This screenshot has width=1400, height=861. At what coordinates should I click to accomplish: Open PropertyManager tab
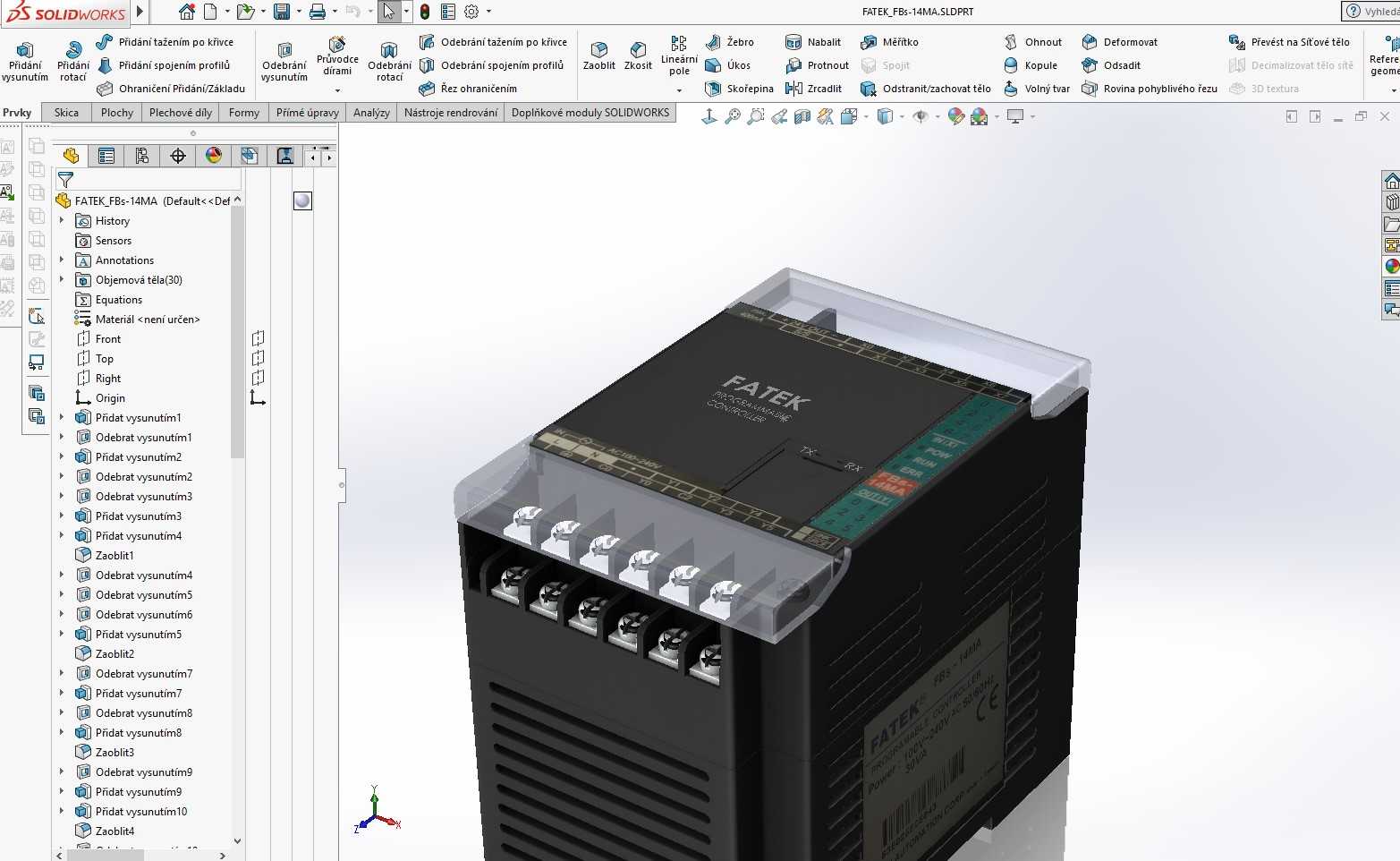[x=106, y=157]
